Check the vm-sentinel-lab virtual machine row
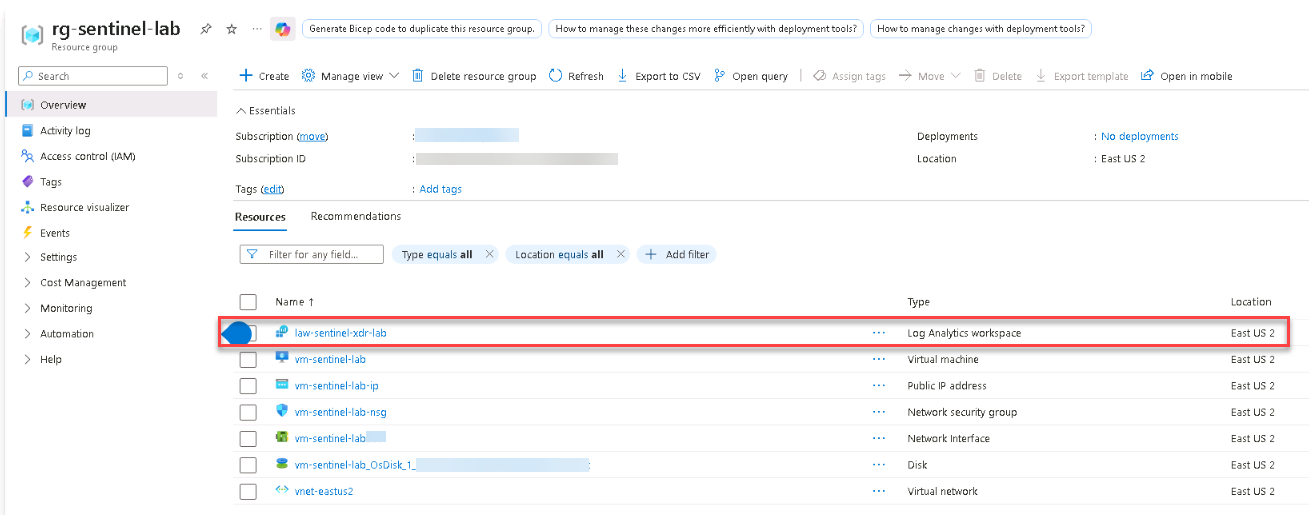Image resolution: width=1309 pixels, height=515 pixels. click(248, 359)
